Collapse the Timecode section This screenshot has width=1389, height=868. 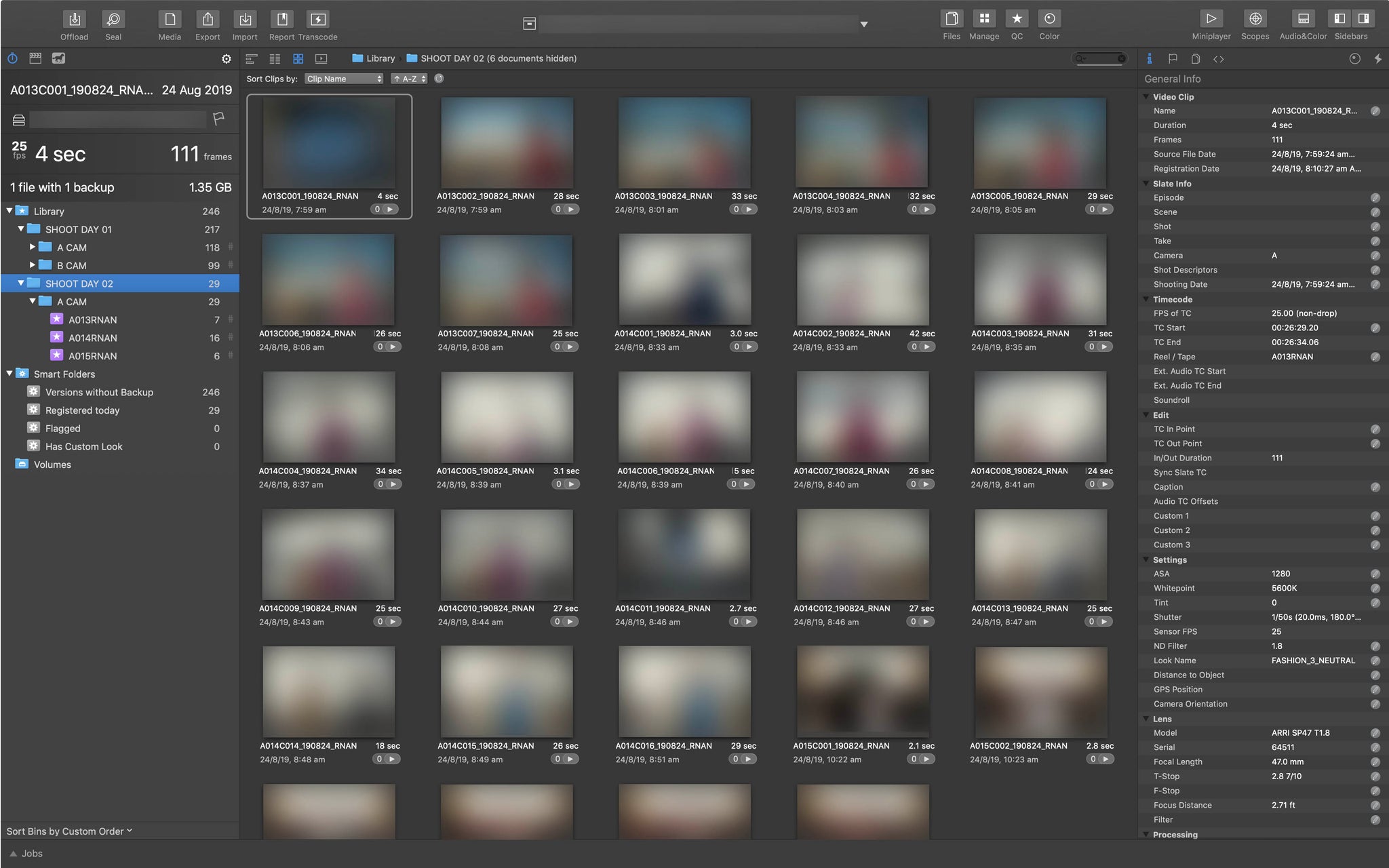click(x=1146, y=299)
